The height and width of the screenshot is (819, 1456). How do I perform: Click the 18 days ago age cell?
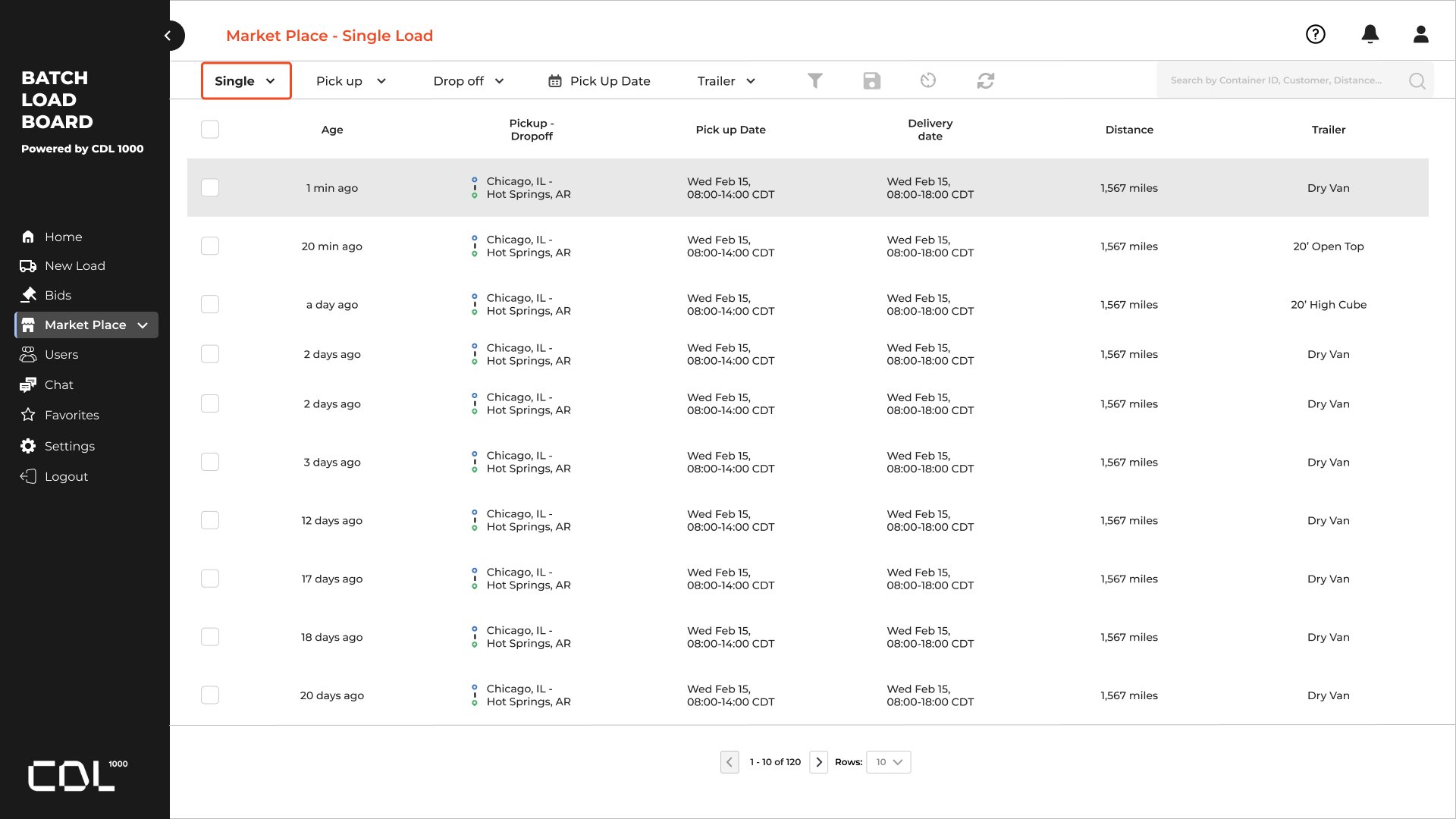point(332,637)
